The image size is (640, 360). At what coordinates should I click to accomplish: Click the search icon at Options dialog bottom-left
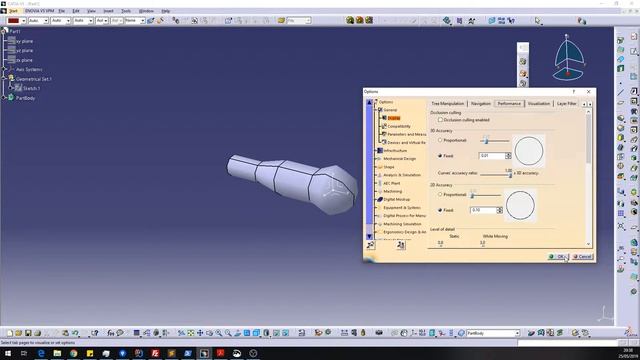pos(370,244)
